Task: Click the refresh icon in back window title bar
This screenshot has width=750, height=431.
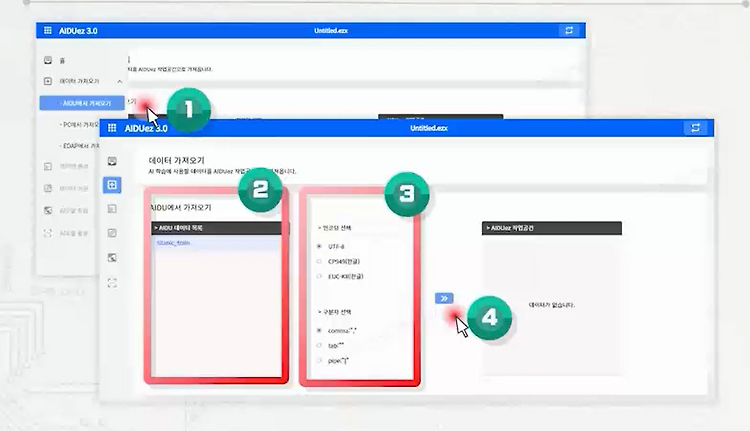Action: 569,31
